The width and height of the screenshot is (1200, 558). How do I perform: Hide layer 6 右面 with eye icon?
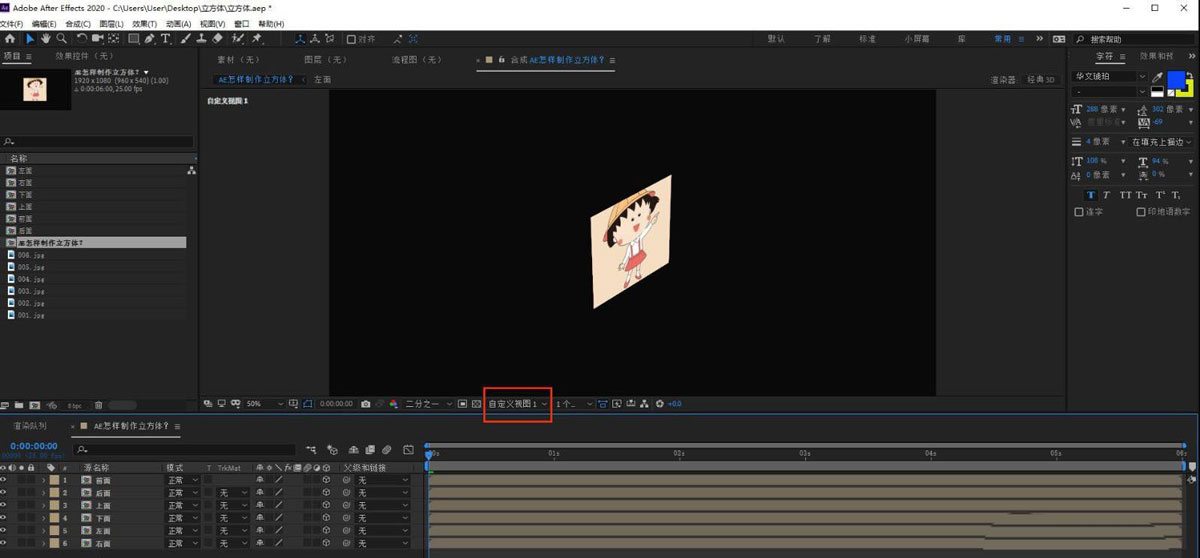(x=4, y=543)
